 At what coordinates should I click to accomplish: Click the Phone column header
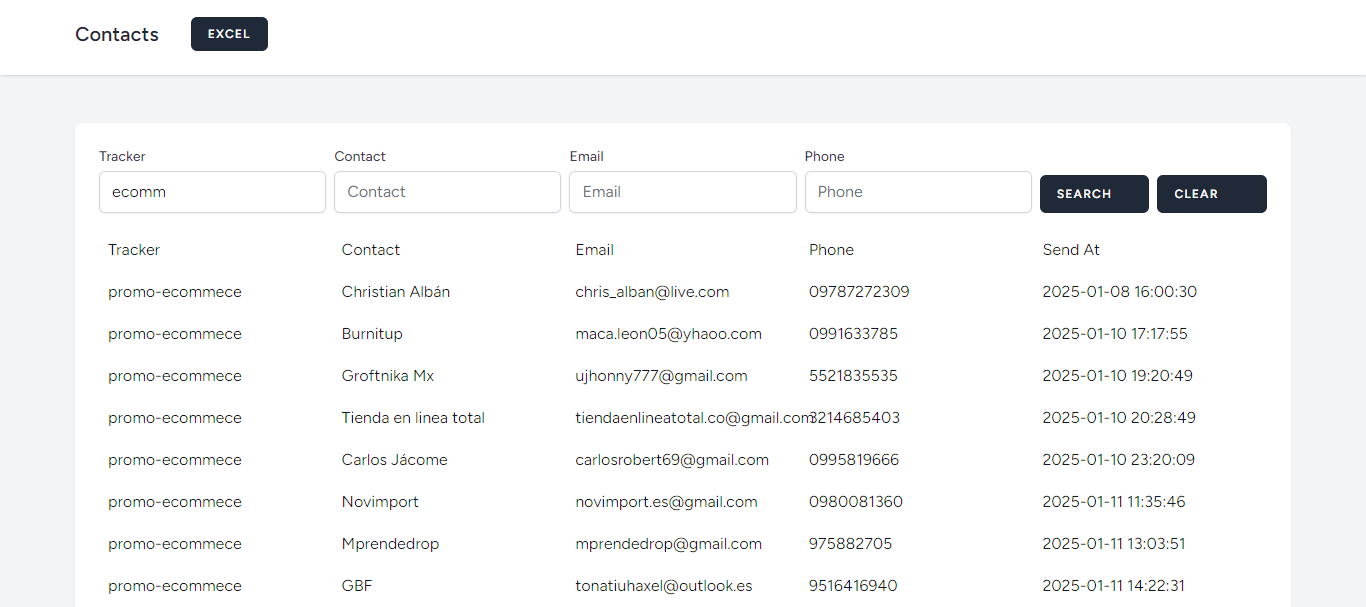(831, 250)
